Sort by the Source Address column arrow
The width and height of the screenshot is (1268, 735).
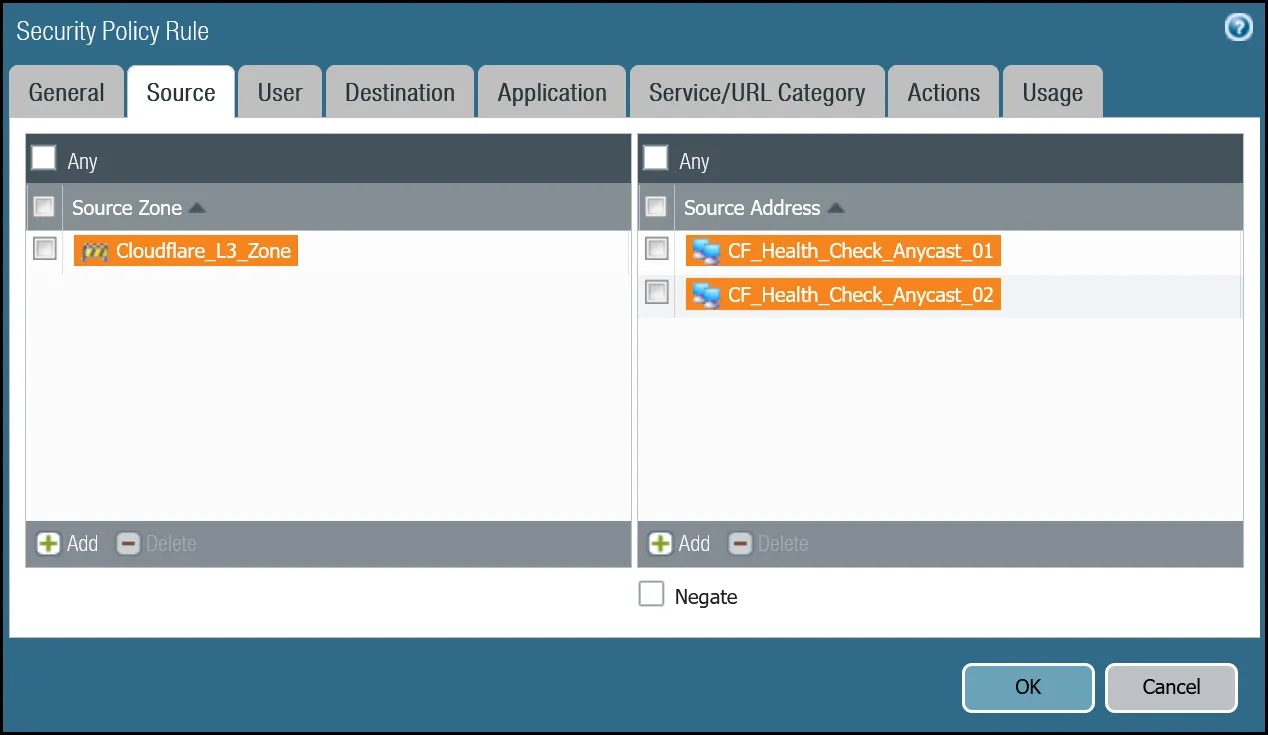point(836,208)
